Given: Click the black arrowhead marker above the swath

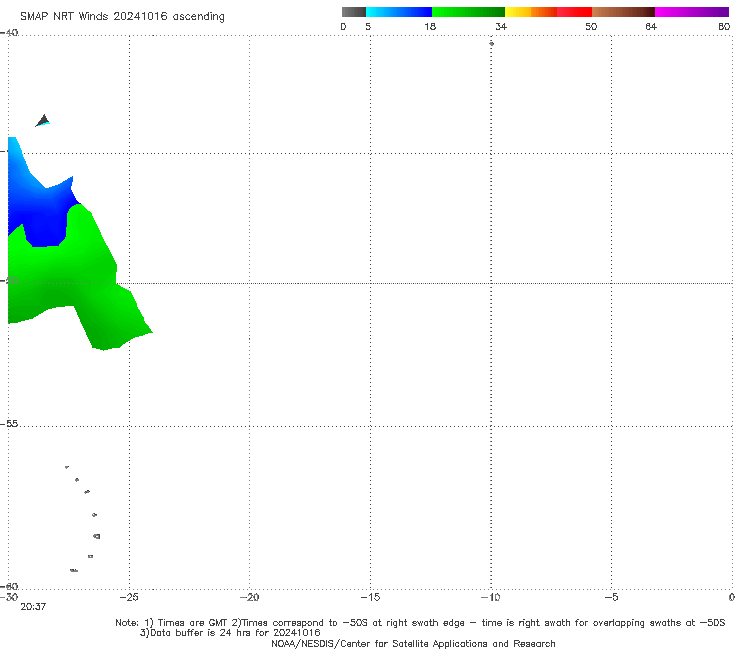Looking at the screenshot, I should point(42,120).
